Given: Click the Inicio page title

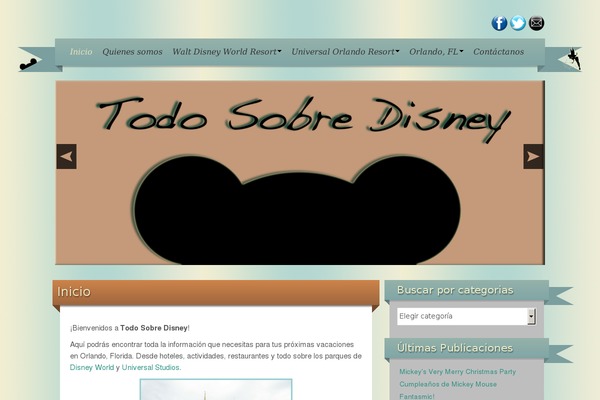Looking at the screenshot, I should [x=74, y=292].
